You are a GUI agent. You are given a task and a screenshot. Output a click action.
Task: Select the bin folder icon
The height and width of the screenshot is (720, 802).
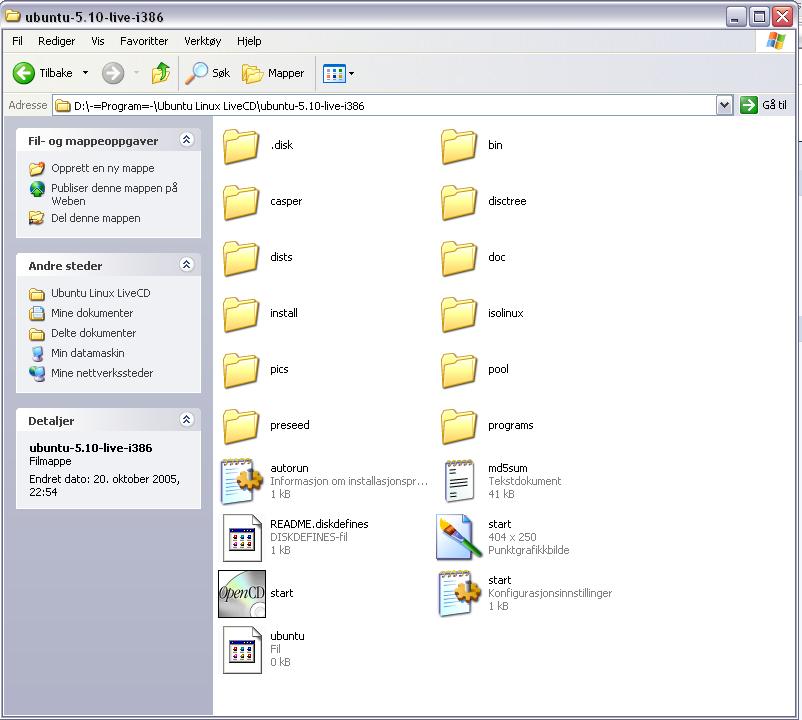tap(459, 146)
